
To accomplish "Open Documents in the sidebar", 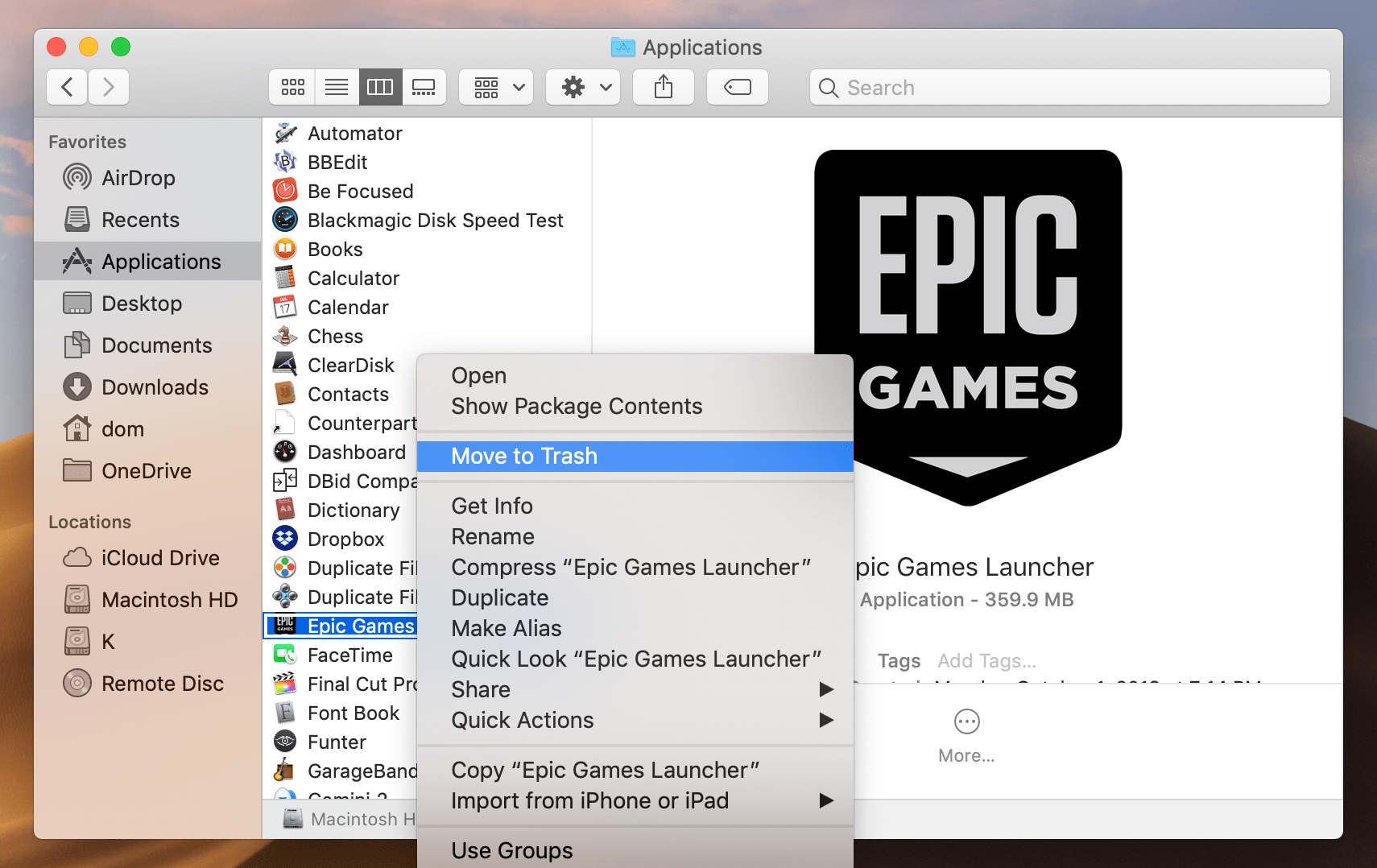I will coord(147,345).
